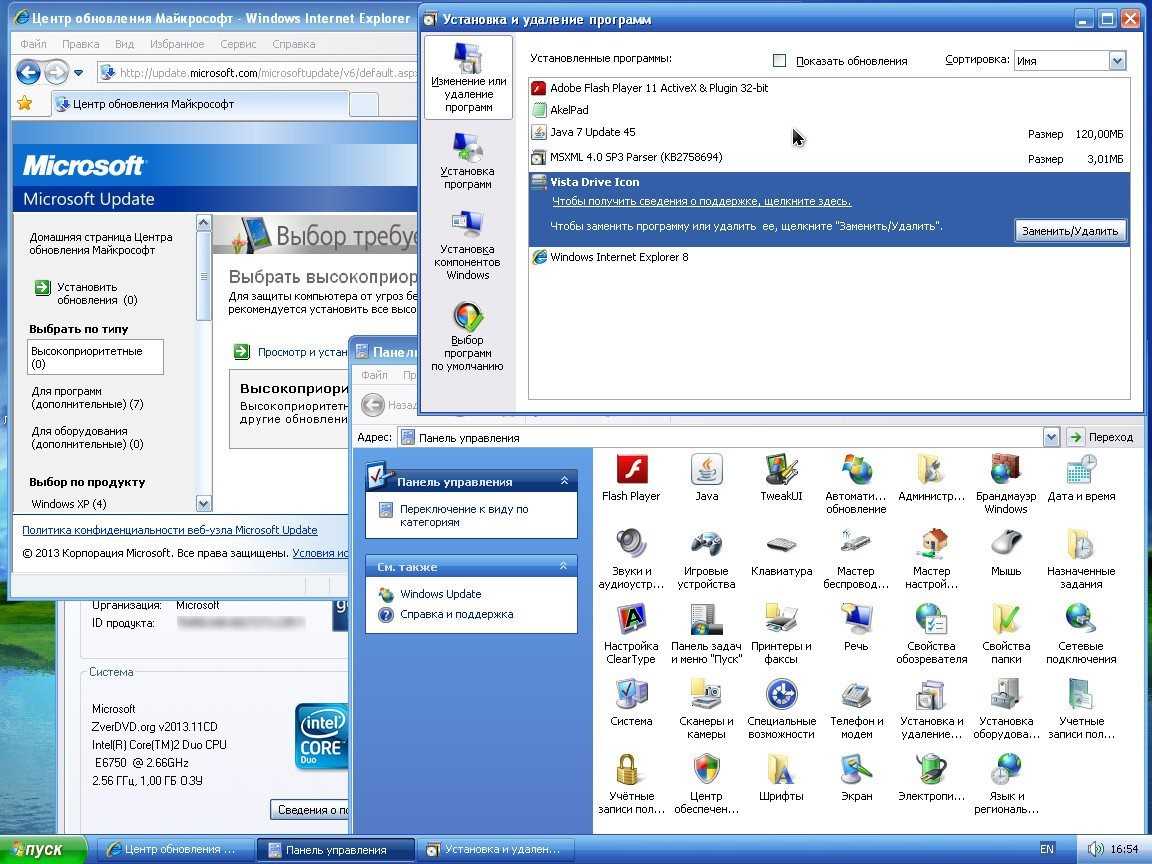Collapse the 'Панель управления' side panel header

pyautogui.click(x=563, y=481)
